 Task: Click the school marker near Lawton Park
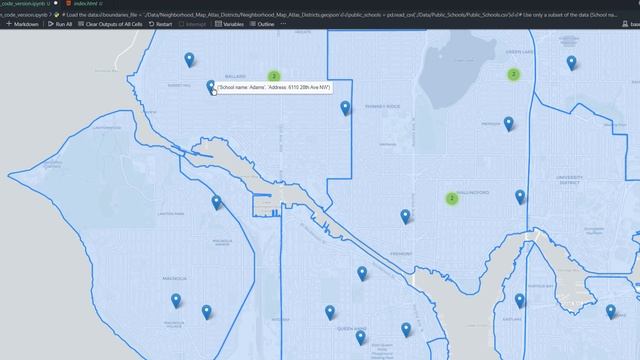click(217, 202)
